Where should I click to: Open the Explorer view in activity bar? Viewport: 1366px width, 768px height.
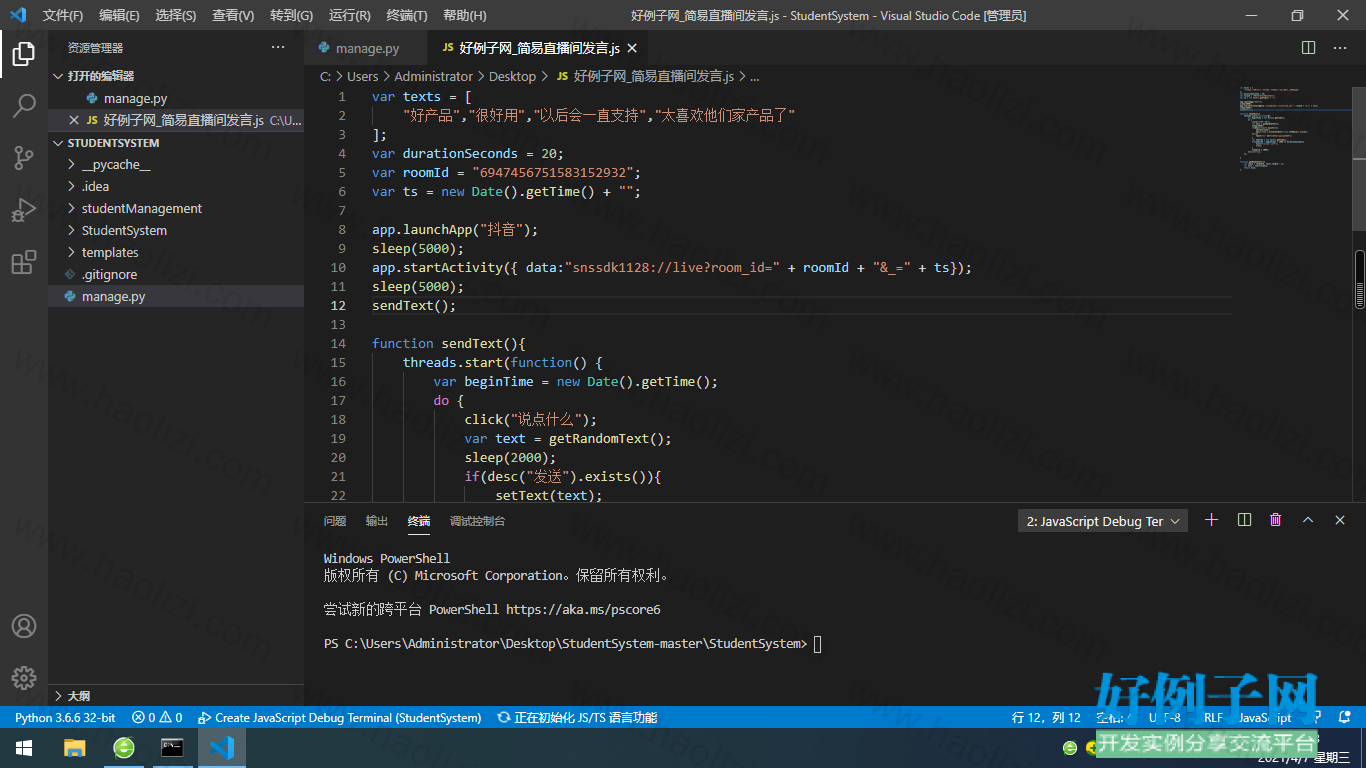pyautogui.click(x=24, y=53)
